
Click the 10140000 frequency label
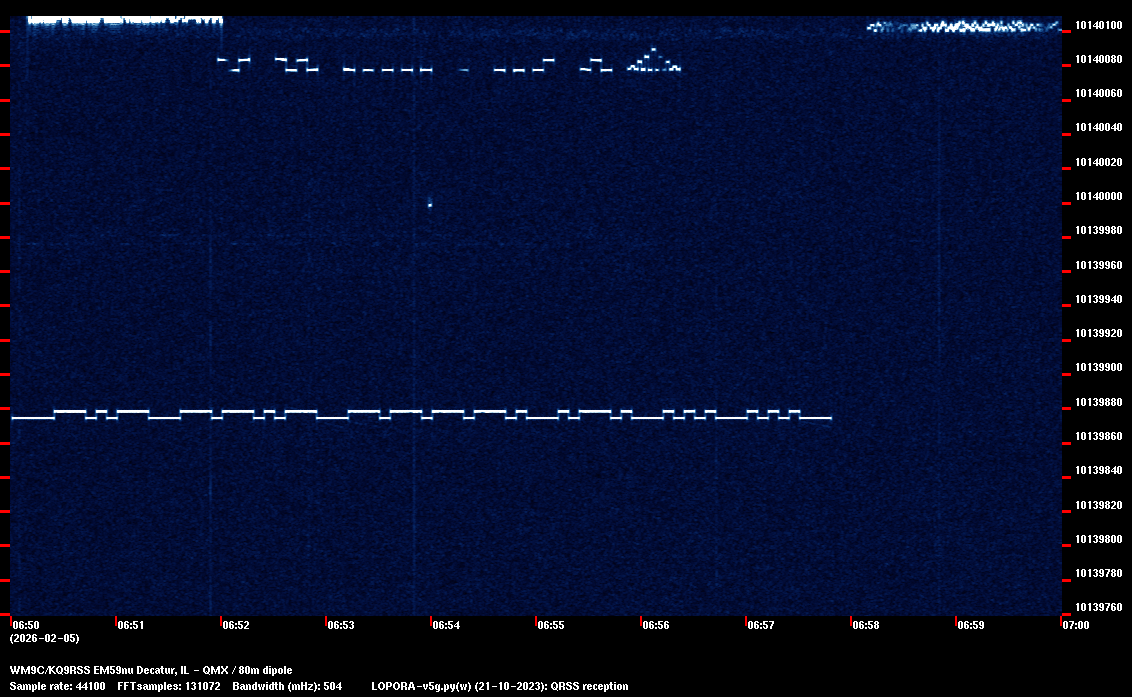[1099, 196]
